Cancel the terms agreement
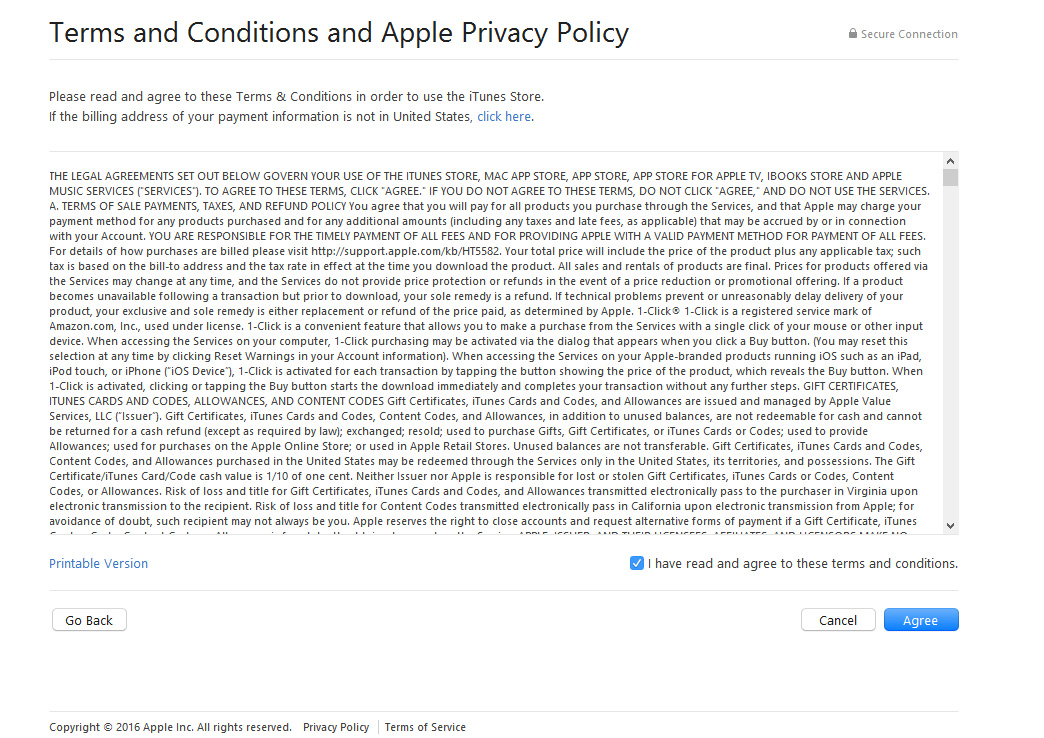The width and height of the screenshot is (1044, 738). point(838,620)
